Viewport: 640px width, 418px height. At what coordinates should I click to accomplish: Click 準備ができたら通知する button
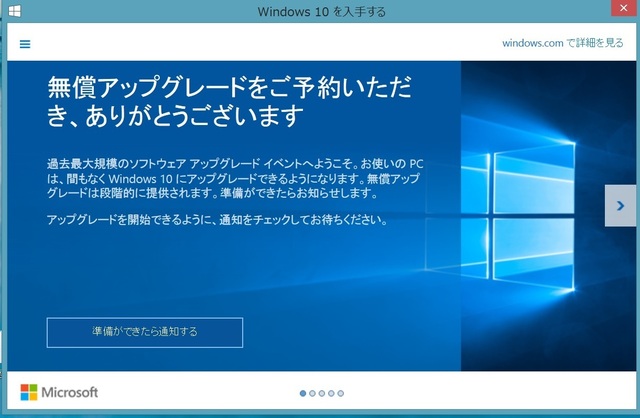tap(145, 332)
